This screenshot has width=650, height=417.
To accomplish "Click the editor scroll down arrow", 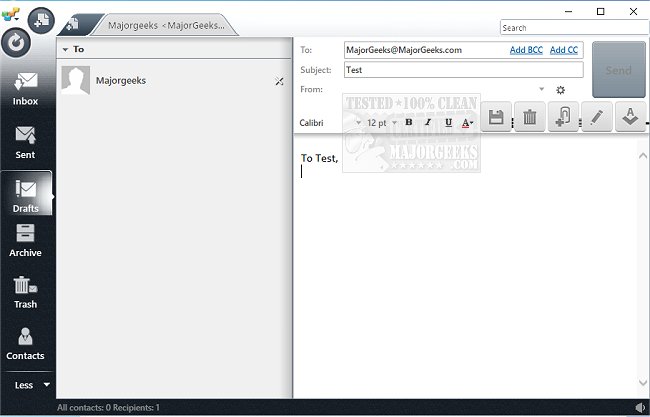I will click(643, 382).
